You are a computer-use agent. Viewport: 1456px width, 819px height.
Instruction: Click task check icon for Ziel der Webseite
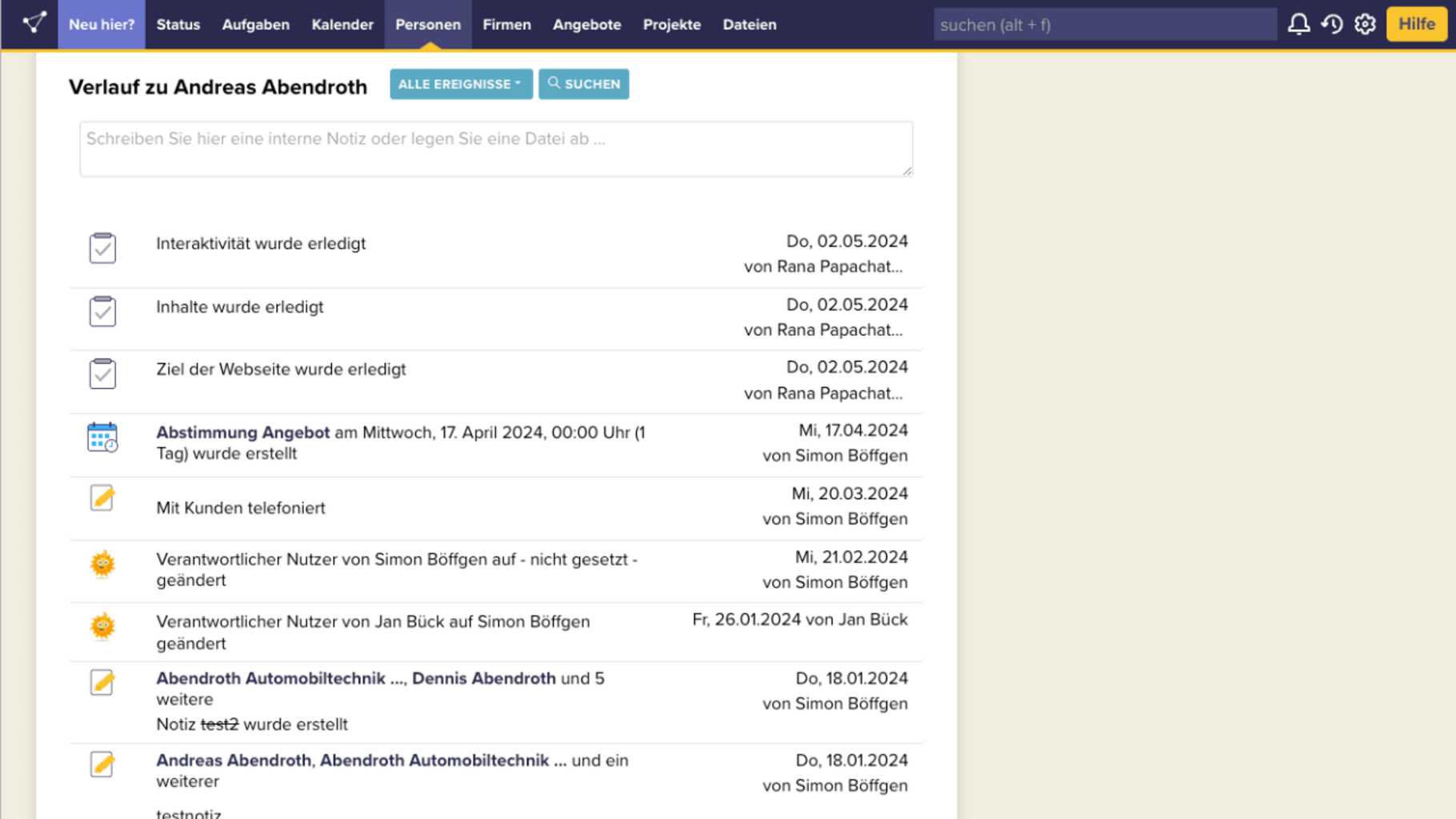[x=102, y=374]
